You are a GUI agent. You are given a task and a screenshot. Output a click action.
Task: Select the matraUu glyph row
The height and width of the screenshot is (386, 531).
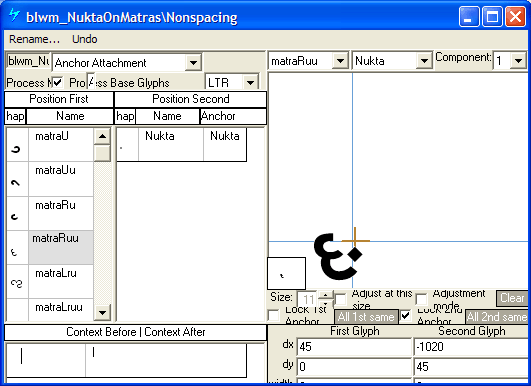pos(50,179)
